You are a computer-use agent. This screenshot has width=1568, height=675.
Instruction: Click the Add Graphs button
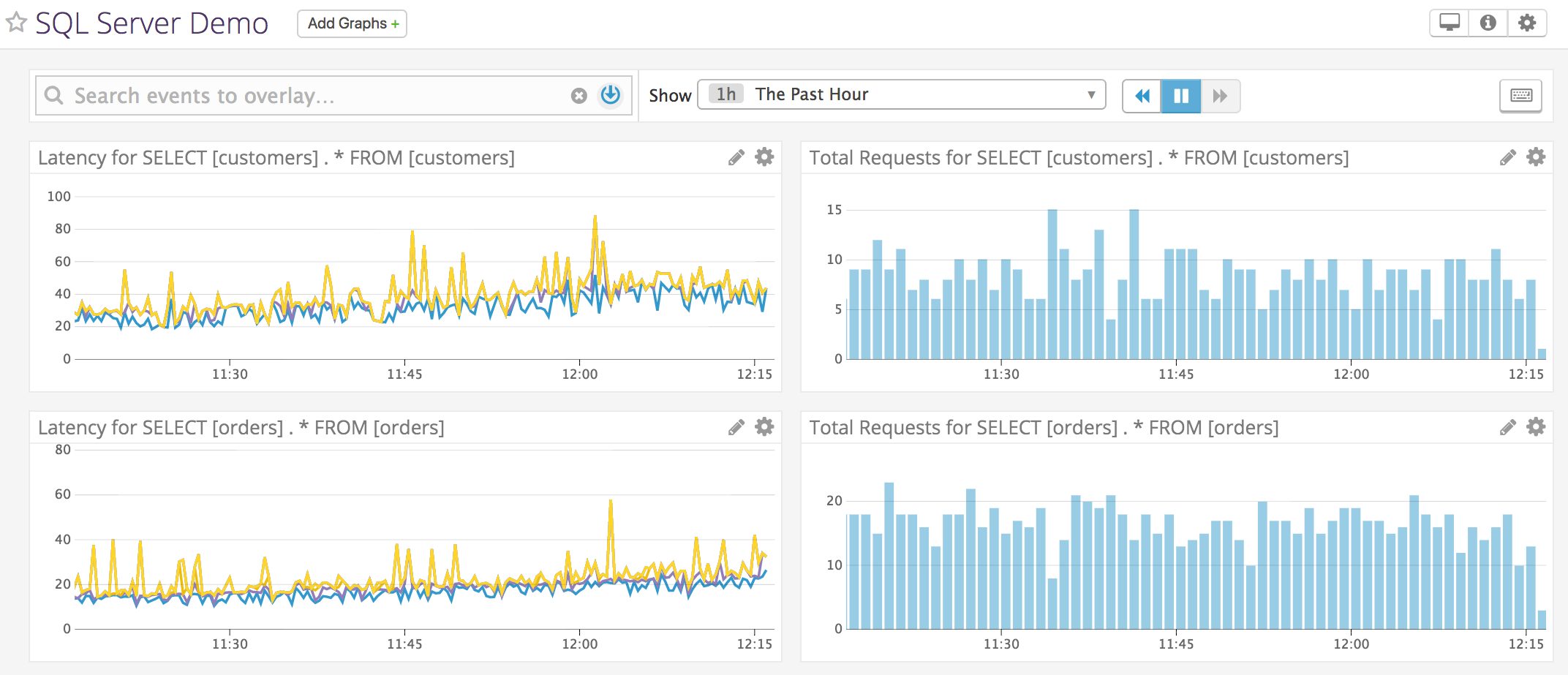tap(352, 23)
